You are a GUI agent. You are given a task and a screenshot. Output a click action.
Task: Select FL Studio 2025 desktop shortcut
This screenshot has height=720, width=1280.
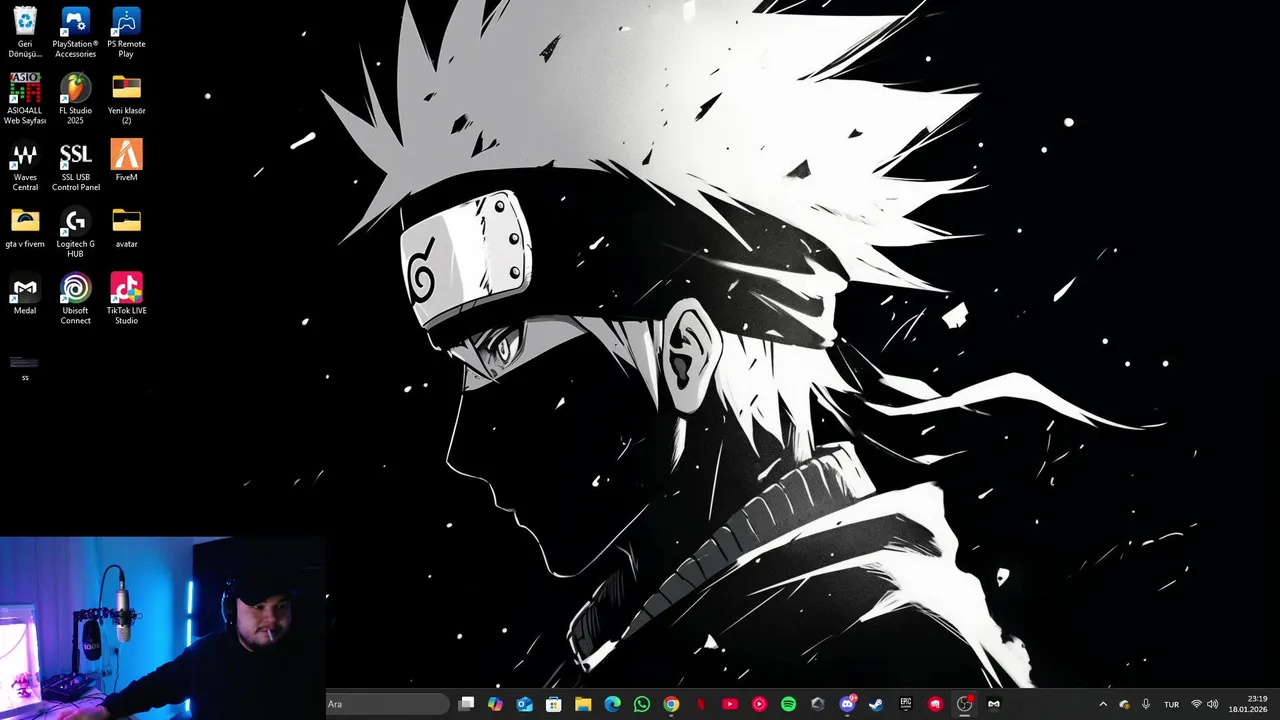pyautogui.click(x=75, y=99)
